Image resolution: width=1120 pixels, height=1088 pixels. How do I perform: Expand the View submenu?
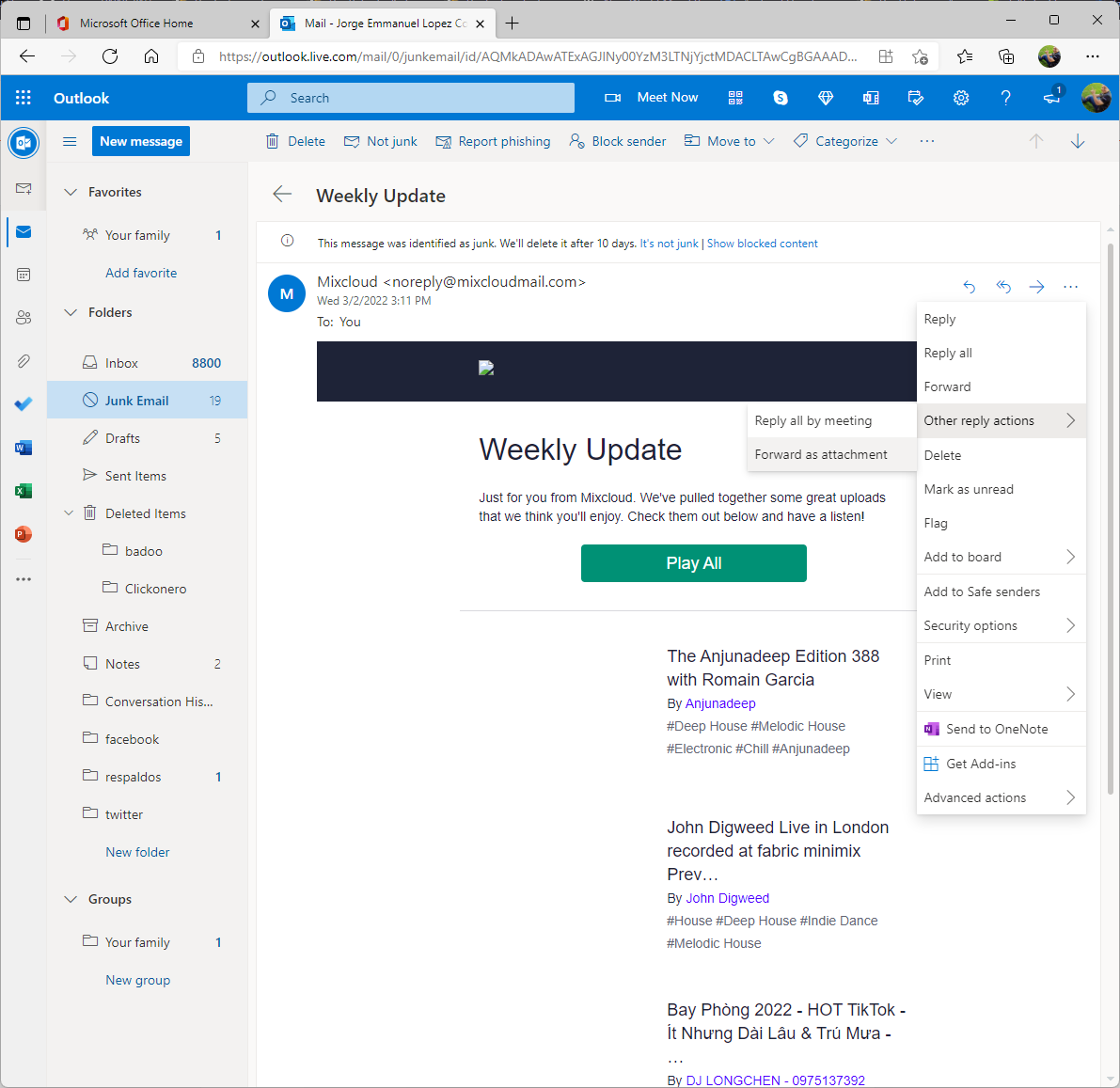[1002, 694]
